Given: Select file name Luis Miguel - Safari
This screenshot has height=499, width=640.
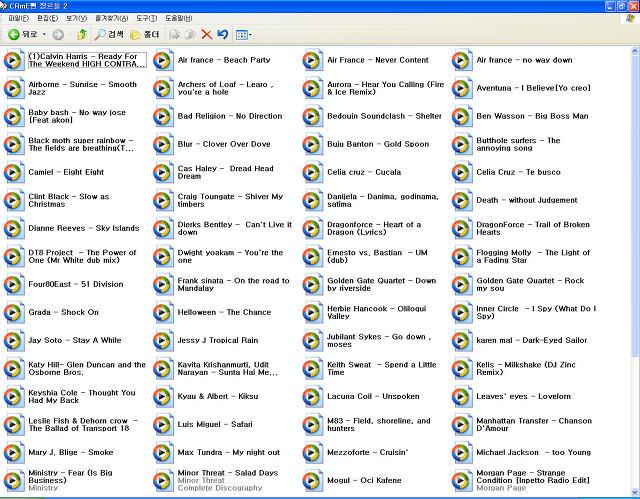Looking at the screenshot, I should click(x=215, y=424).
